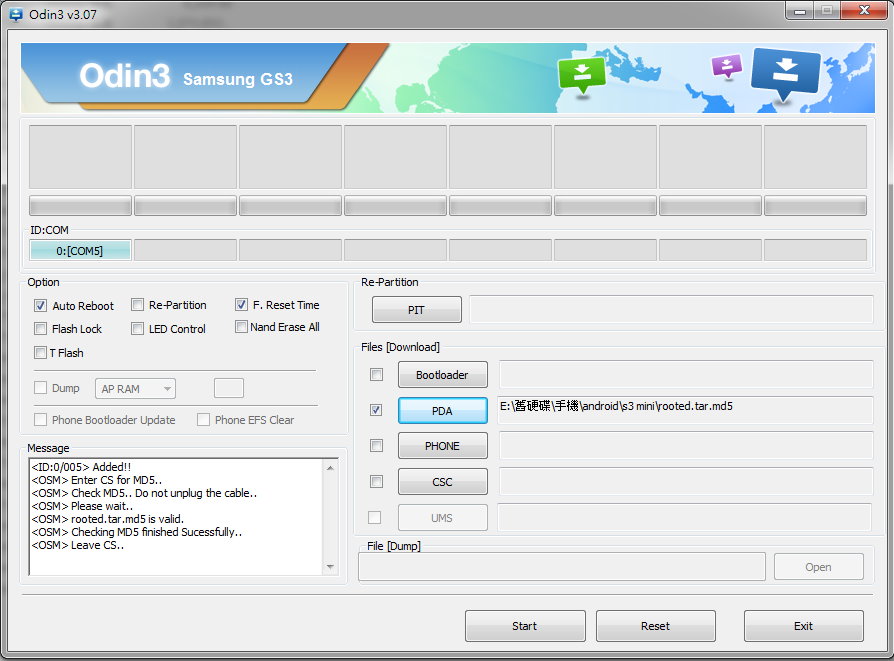Viewport: 894px width, 661px height.
Task: Click the purple download bubble icon in banner
Action: [x=727, y=66]
